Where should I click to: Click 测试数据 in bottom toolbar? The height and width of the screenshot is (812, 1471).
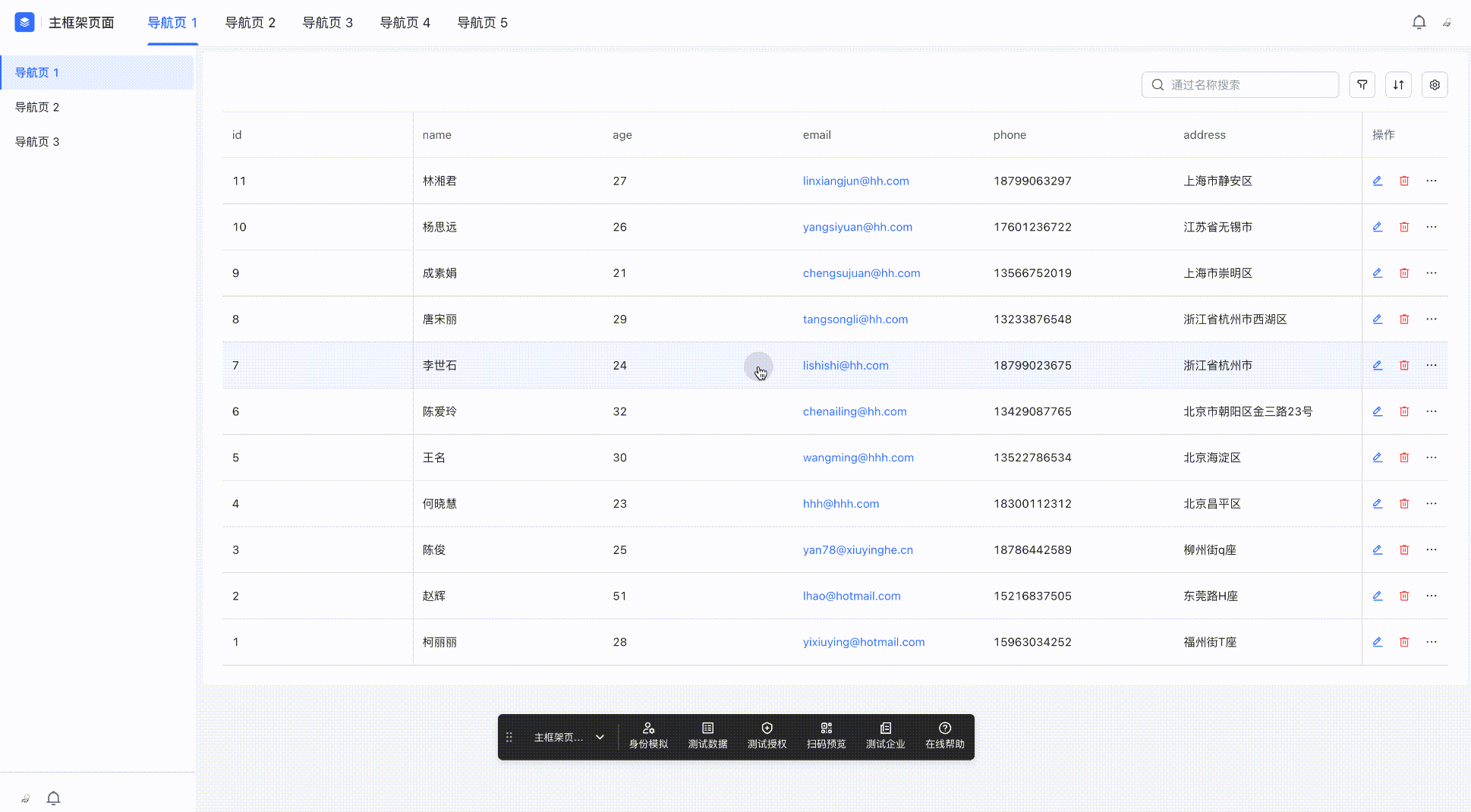pos(707,736)
